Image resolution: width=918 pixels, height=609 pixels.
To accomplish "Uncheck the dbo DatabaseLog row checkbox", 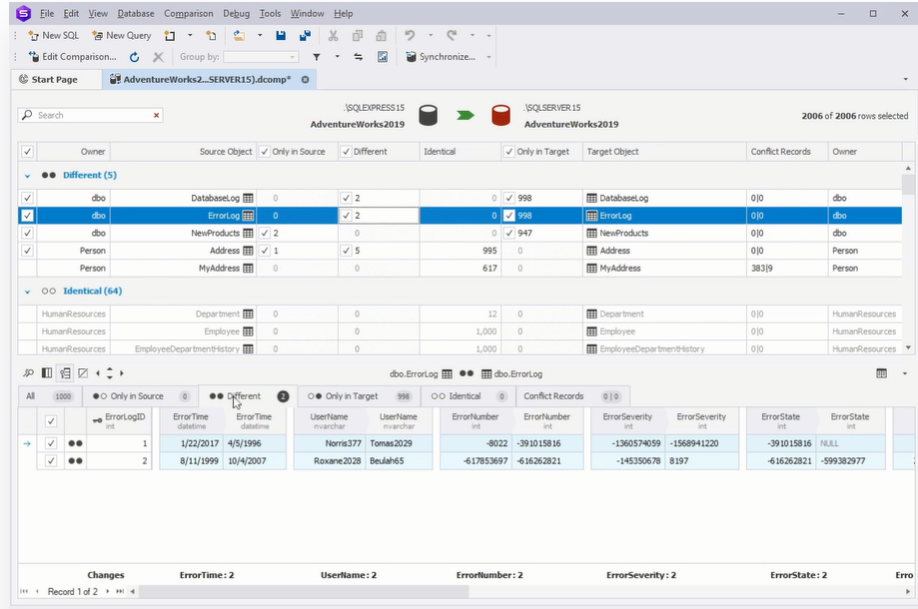I will coord(27,198).
